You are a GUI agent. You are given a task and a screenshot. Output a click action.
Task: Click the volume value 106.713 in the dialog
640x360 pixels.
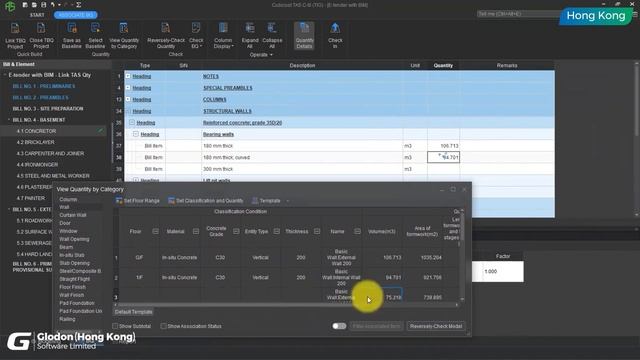392,258
